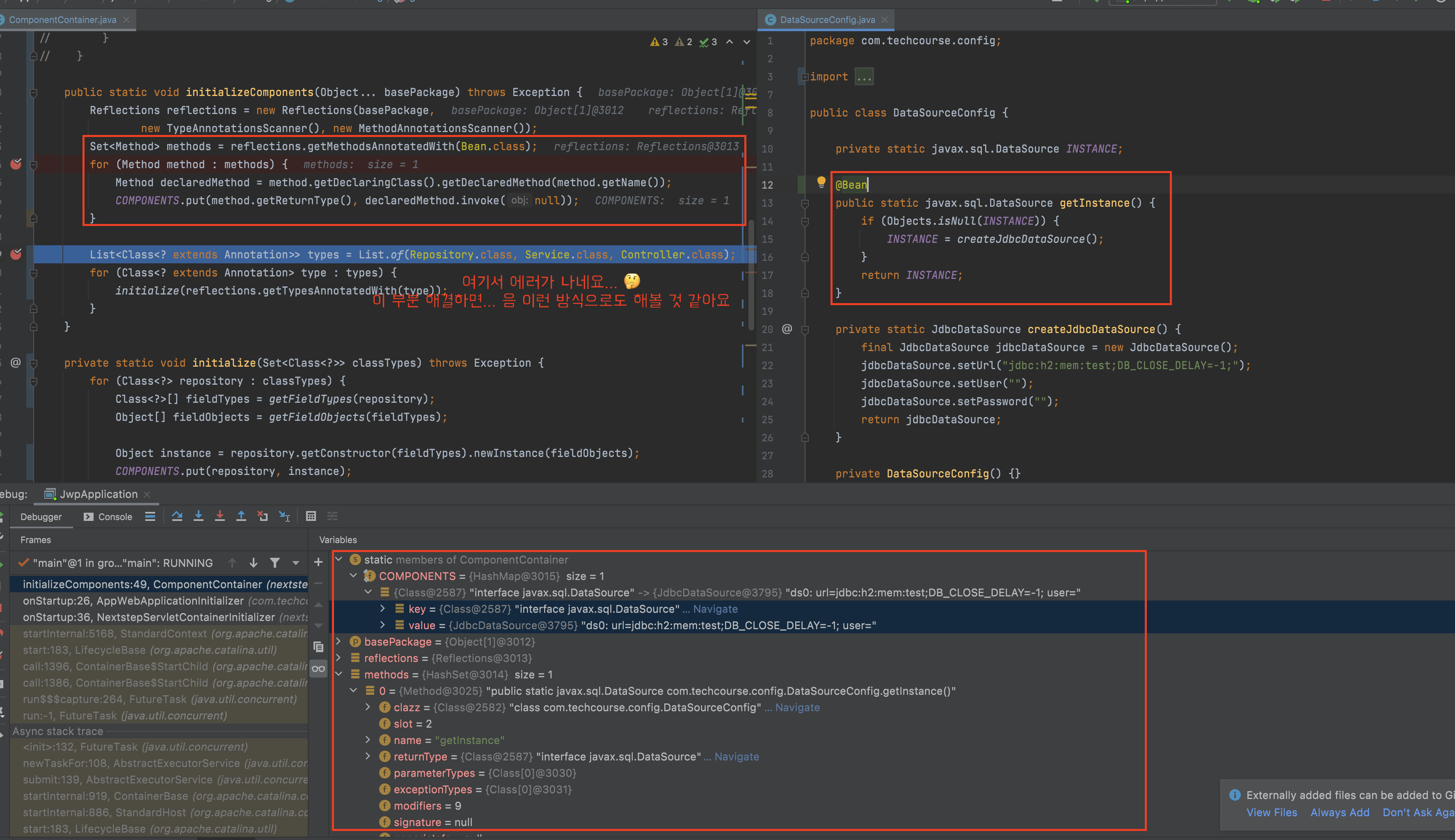
Task: Click the Step Into icon
Action: coord(199,516)
